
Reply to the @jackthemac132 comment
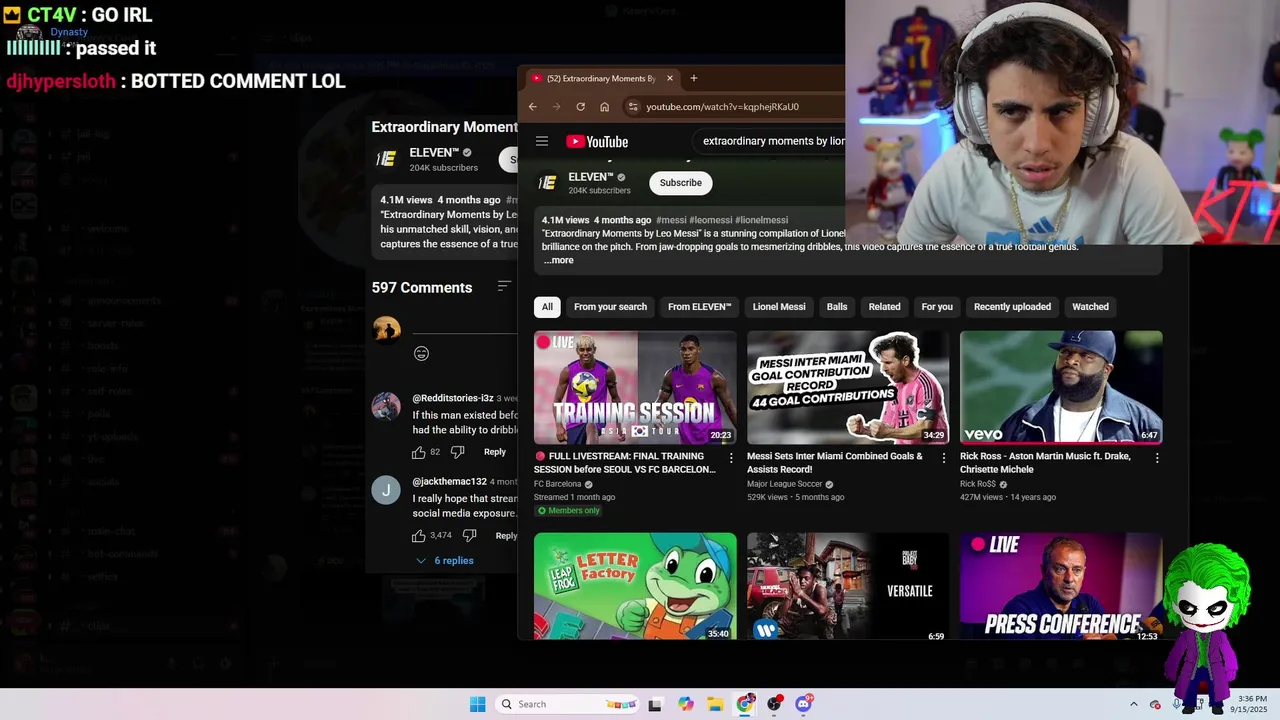(506, 535)
